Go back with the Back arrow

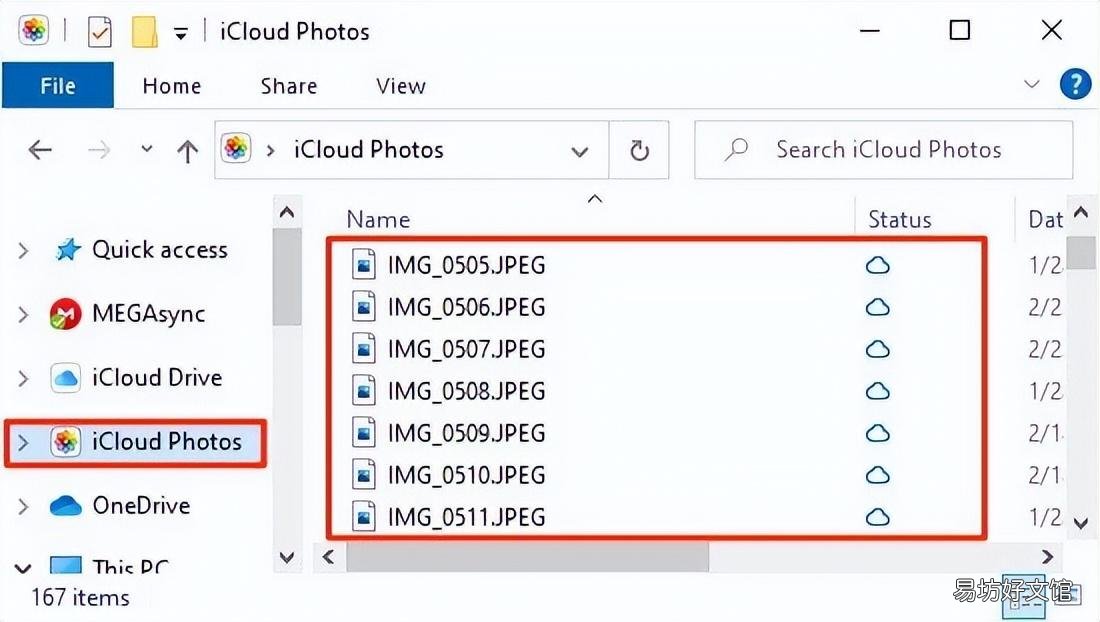pyautogui.click(x=40, y=149)
